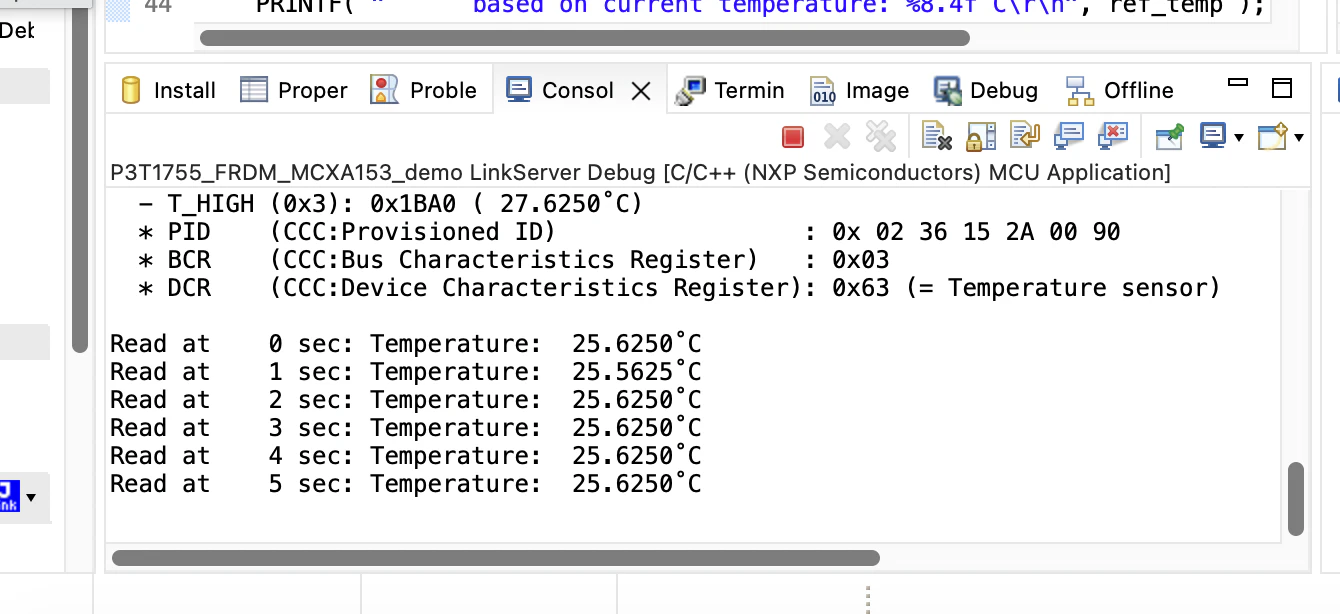Open Display Selected Console dropdown arrow
Image resolution: width=1340 pixels, height=614 pixels.
[1239, 138]
